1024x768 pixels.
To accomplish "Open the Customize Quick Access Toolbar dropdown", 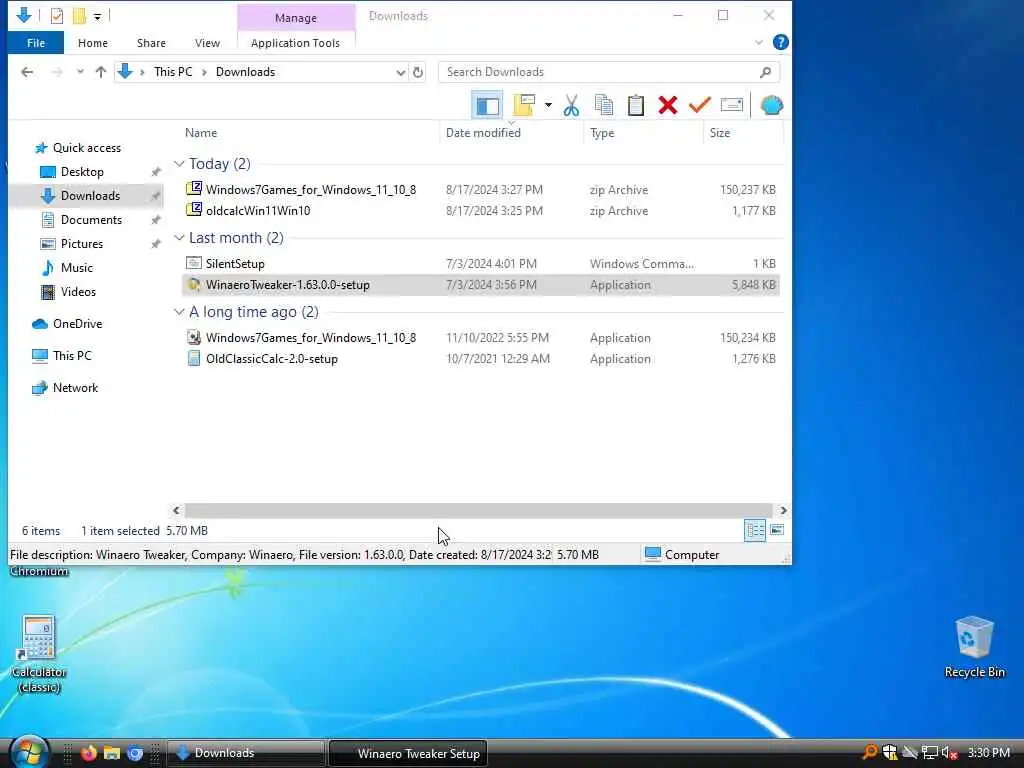I will [x=97, y=16].
